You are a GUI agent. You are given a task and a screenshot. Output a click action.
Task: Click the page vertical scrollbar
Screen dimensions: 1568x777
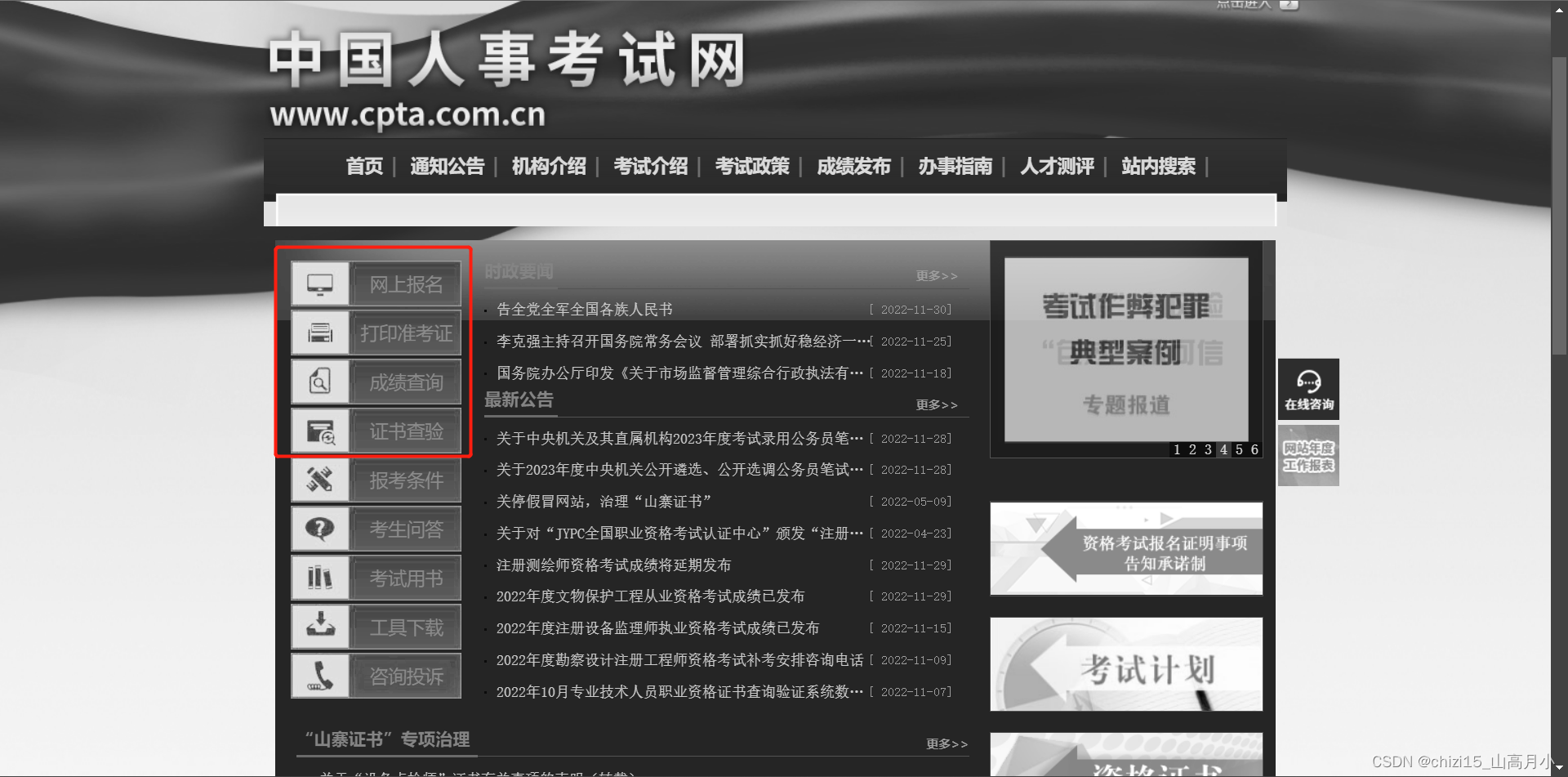pyautogui.click(x=1559, y=206)
